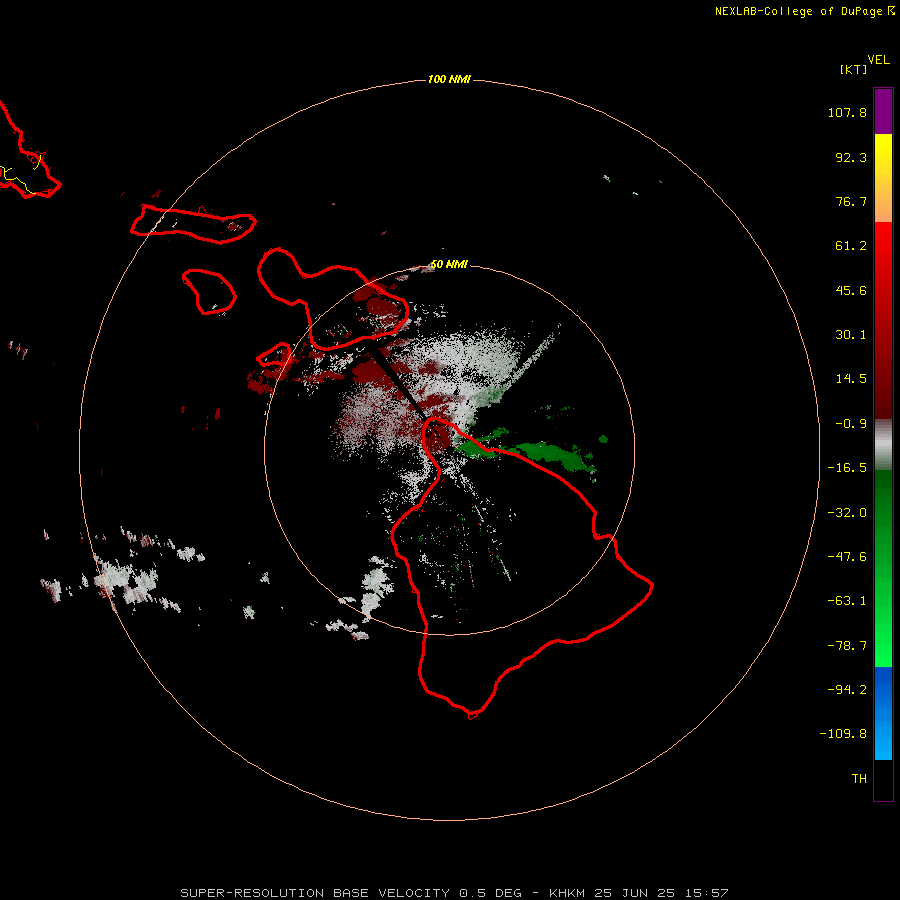900x900 pixels.
Task: Click the 15:57 timestamp in caption
Action: click(x=706, y=893)
